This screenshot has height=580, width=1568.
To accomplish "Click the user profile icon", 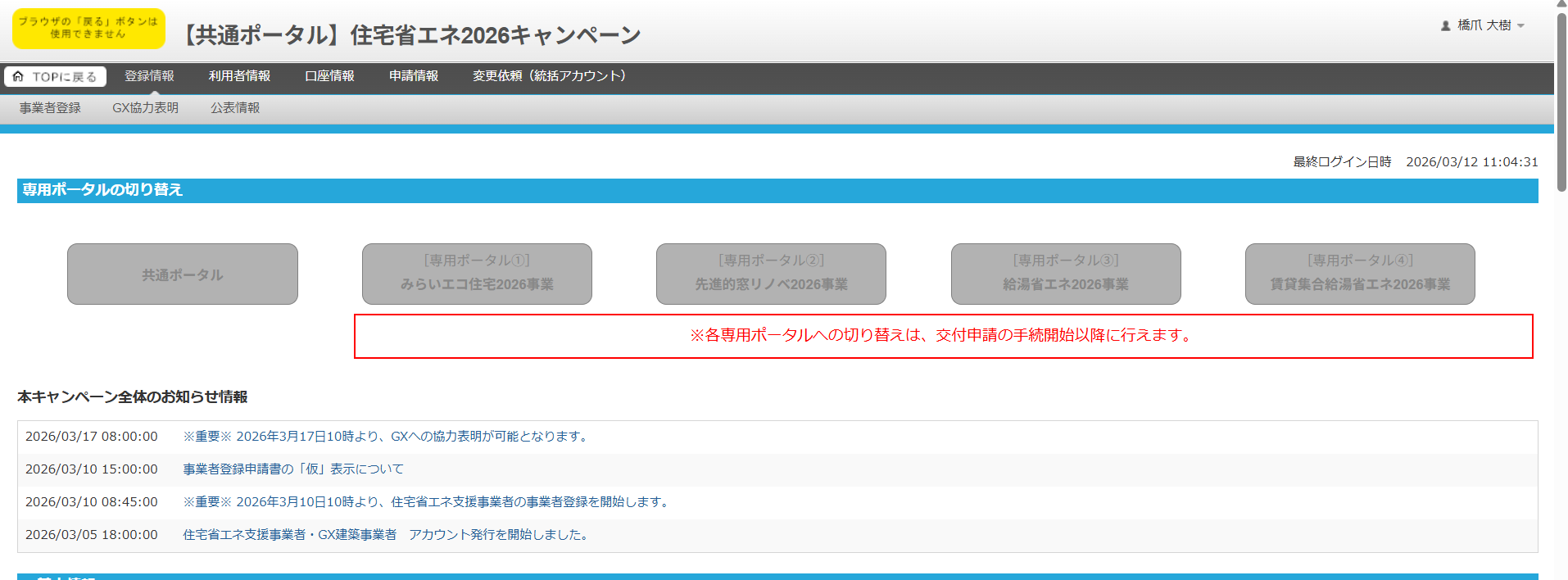I will coord(1445,25).
